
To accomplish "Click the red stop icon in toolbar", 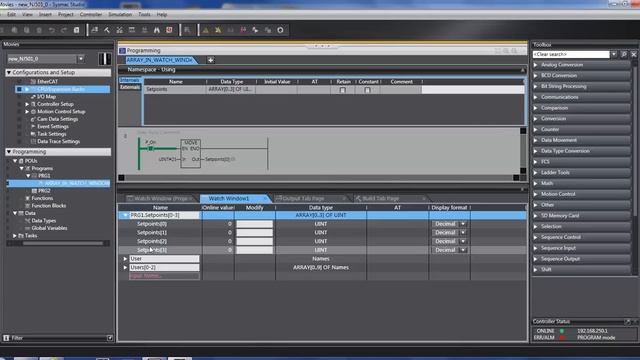I will point(169,30).
